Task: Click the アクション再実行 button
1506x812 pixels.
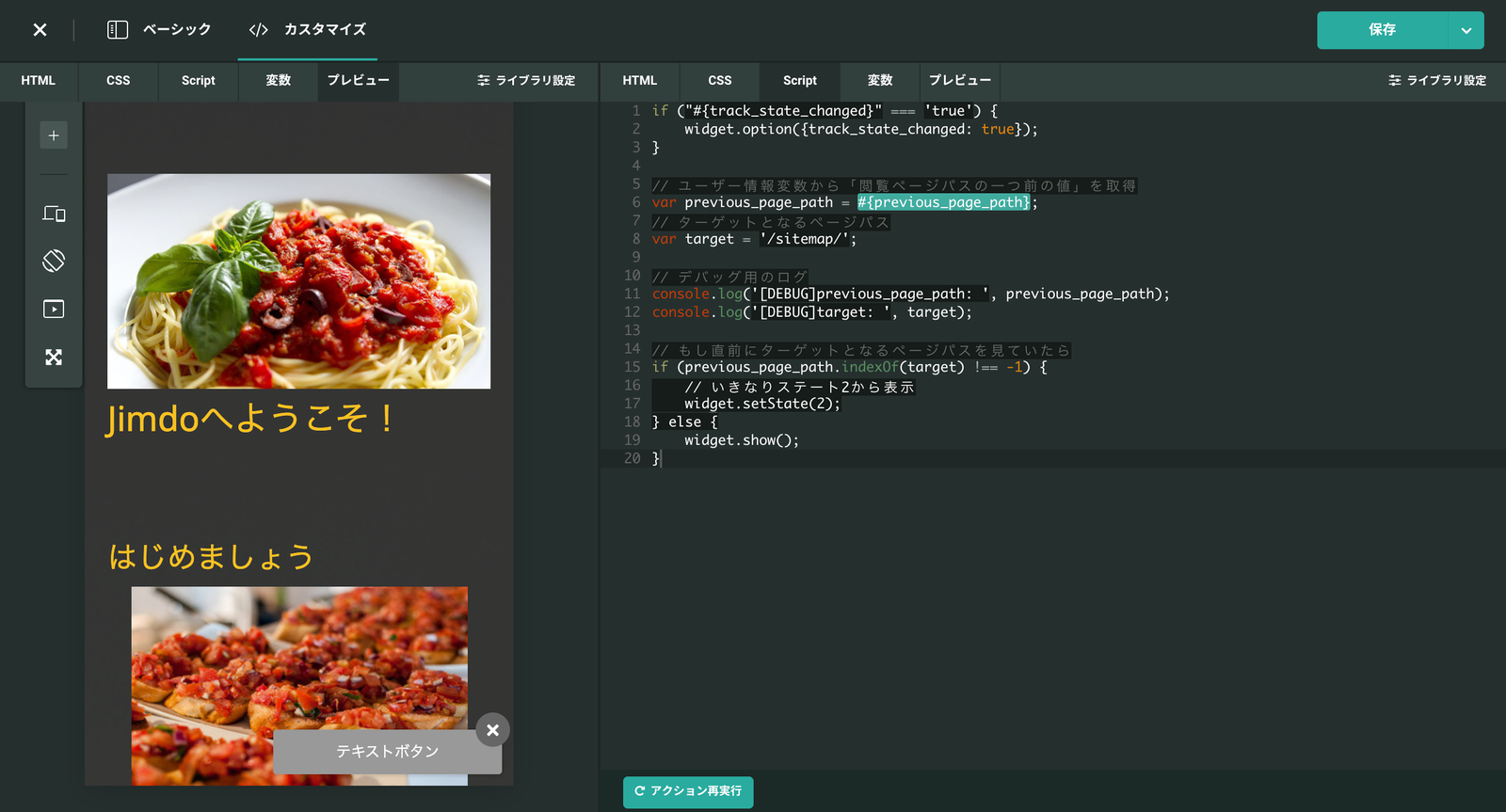Action: tap(688, 791)
